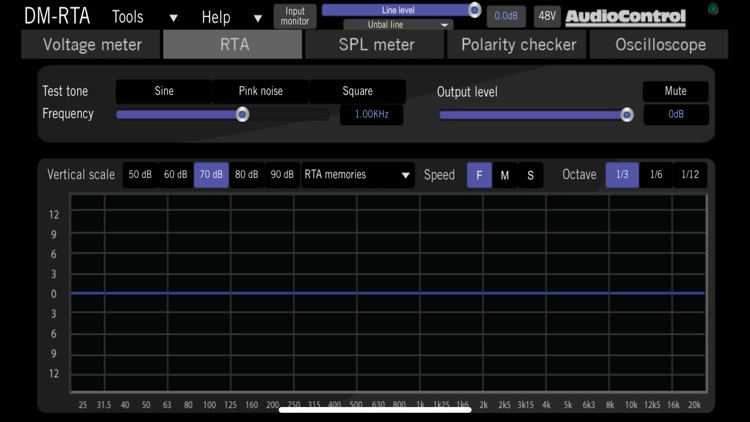Switch to the Oscilloscope tab
Screen dimensions: 750x422
659,44
